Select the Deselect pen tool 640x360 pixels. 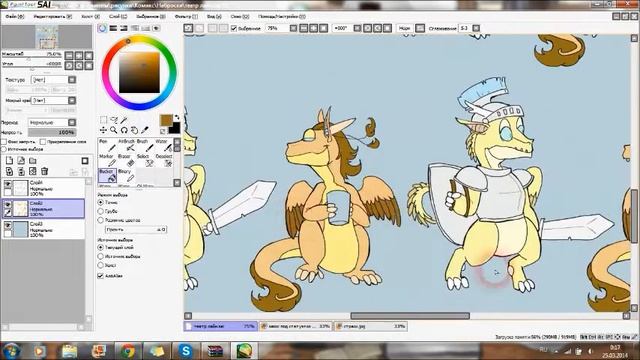pyautogui.click(x=164, y=161)
